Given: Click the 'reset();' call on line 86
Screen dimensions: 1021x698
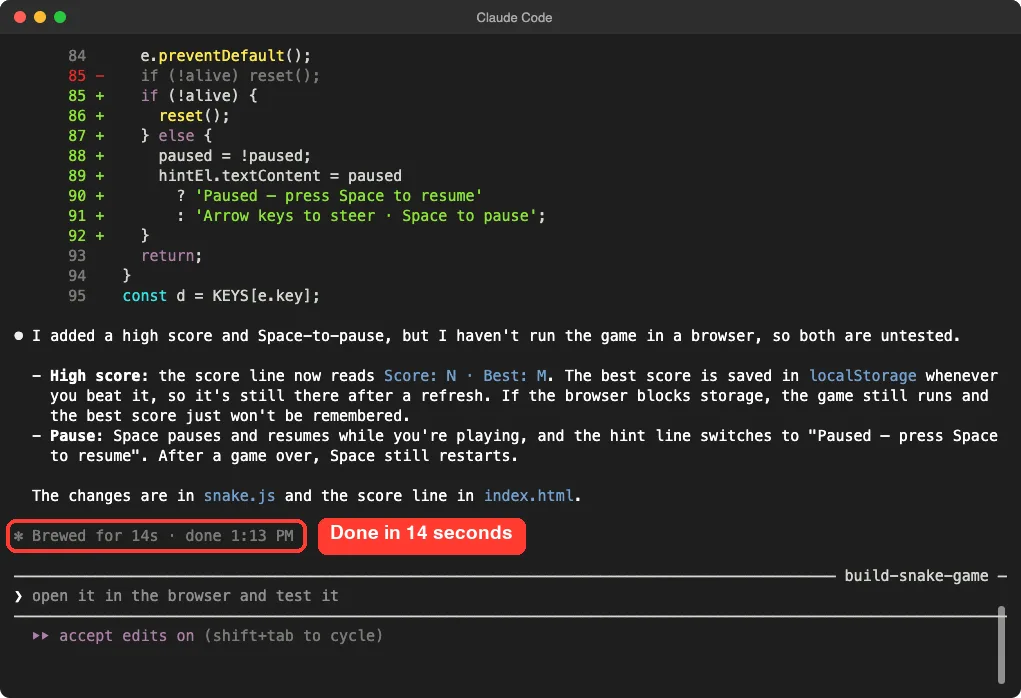Looking at the screenshot, I should point(194,116).
